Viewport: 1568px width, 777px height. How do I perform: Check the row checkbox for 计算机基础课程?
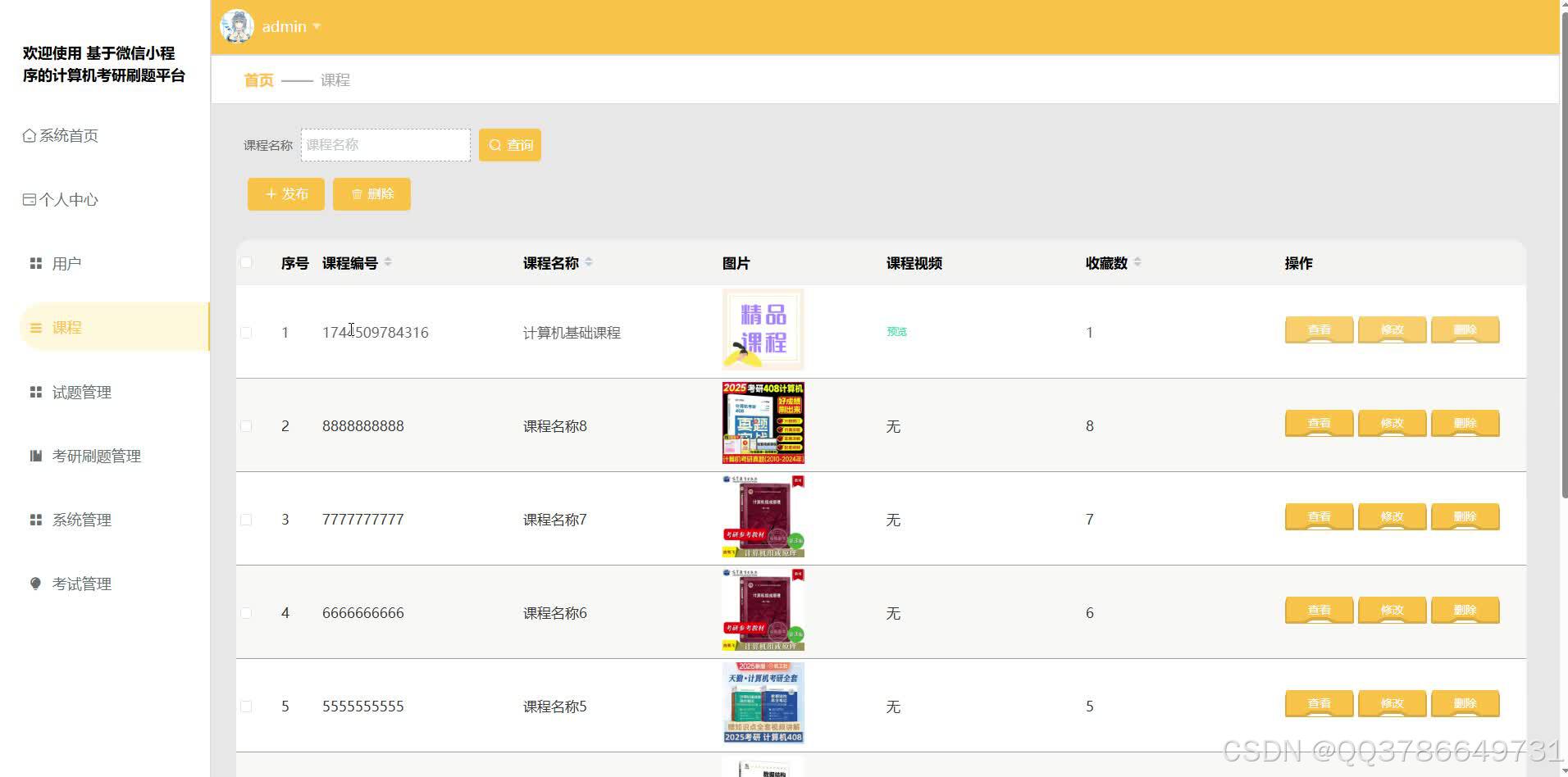247,332
